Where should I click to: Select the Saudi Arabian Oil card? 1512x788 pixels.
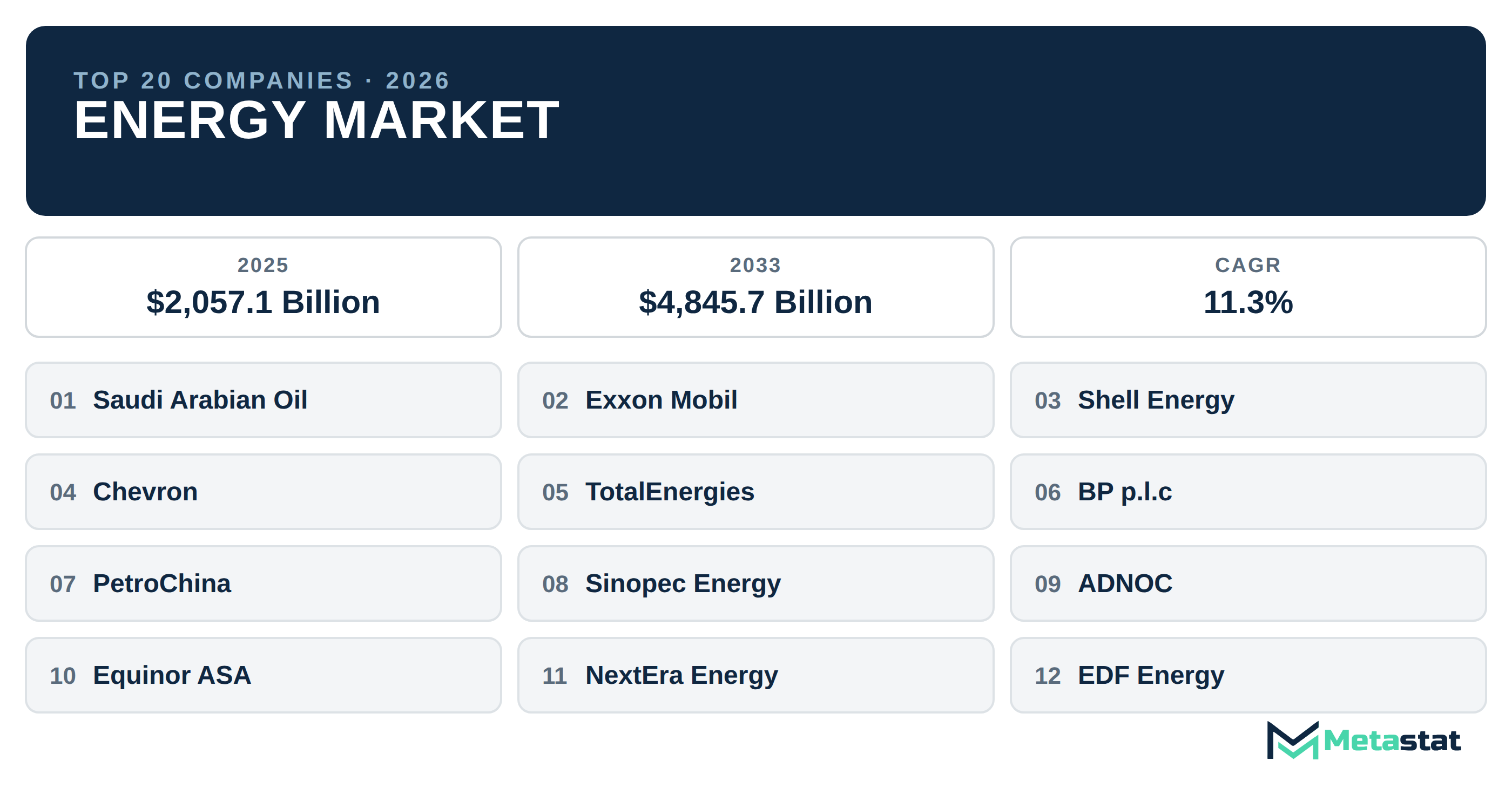coord(264,400)
